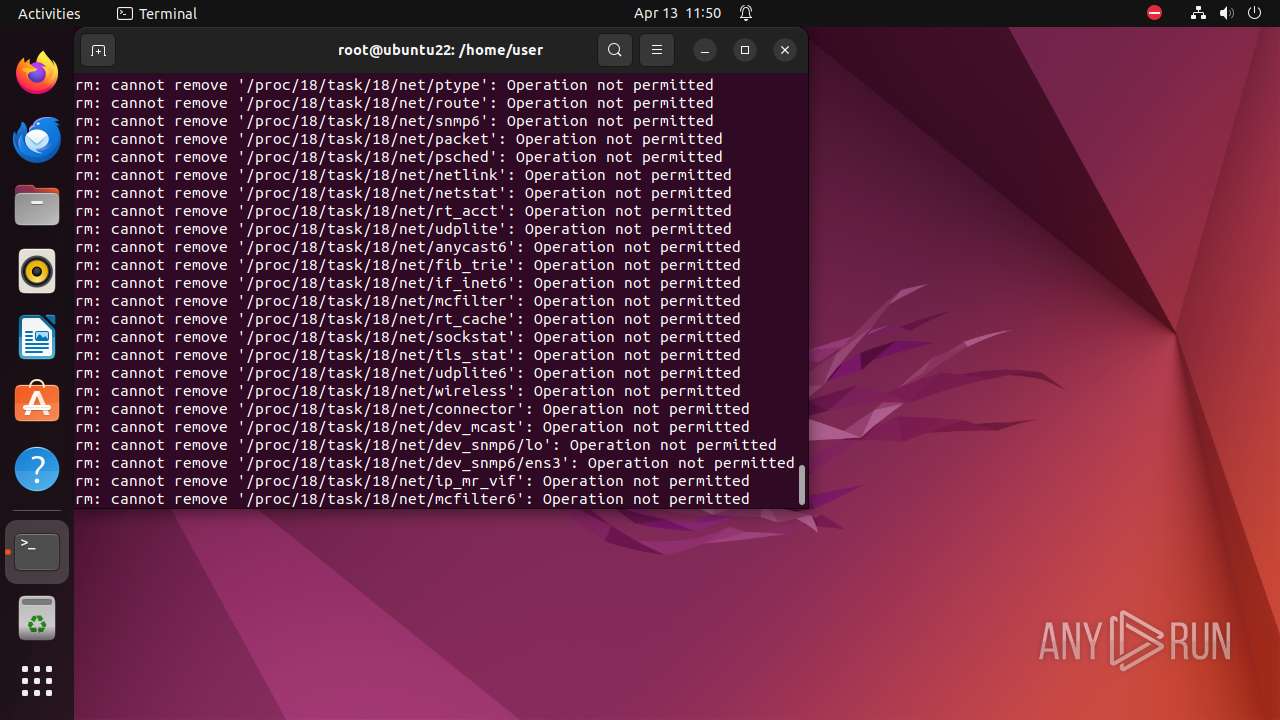Click the line containing '/net/udplite':

403,229
